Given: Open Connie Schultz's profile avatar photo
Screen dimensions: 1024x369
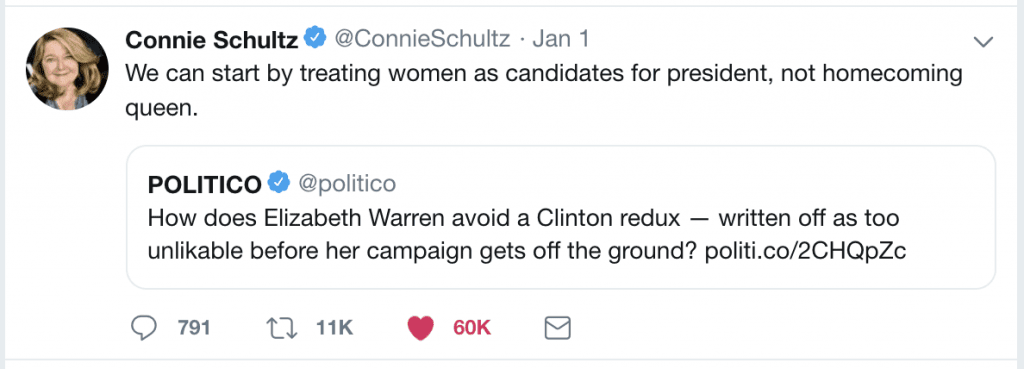Looking at the screenshot, I should pos(67,68).
